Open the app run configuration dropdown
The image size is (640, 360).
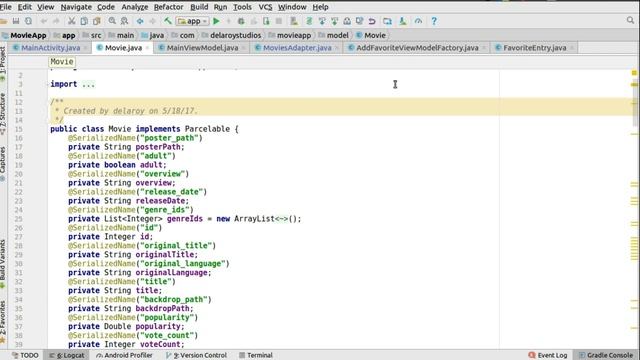[193, 21]
